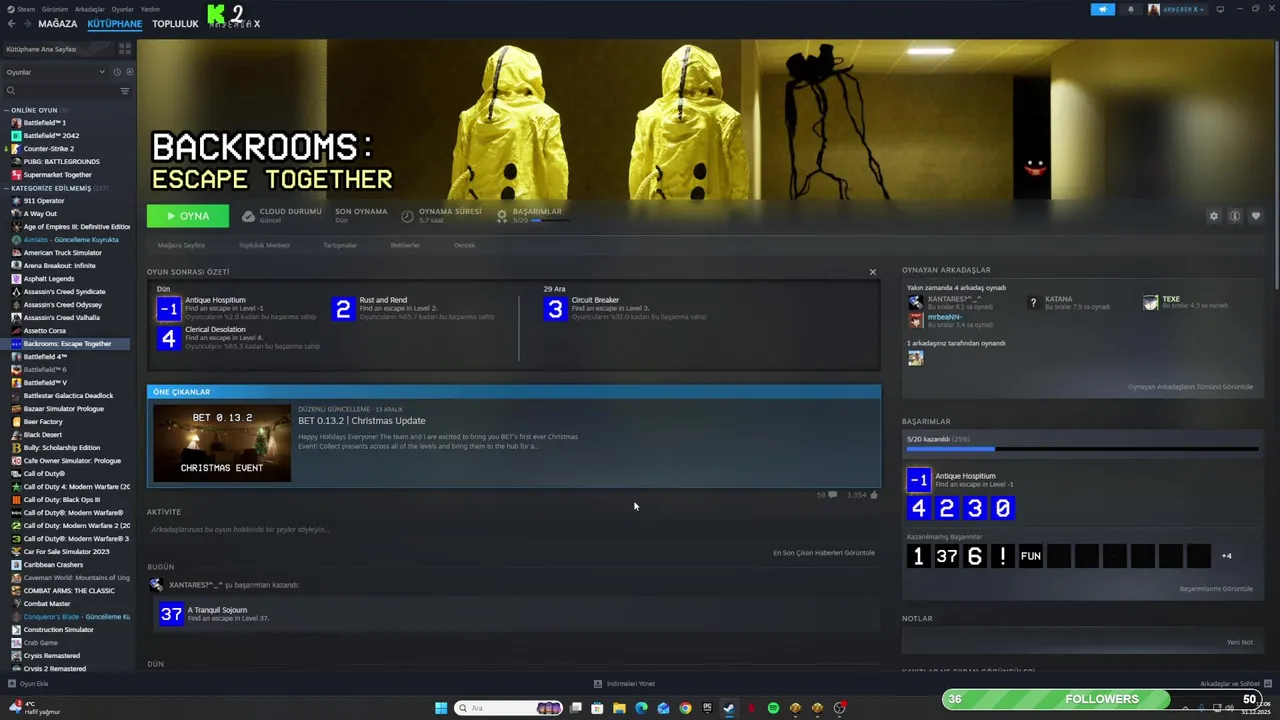Open the Görünüm menu

click(55, 9)
